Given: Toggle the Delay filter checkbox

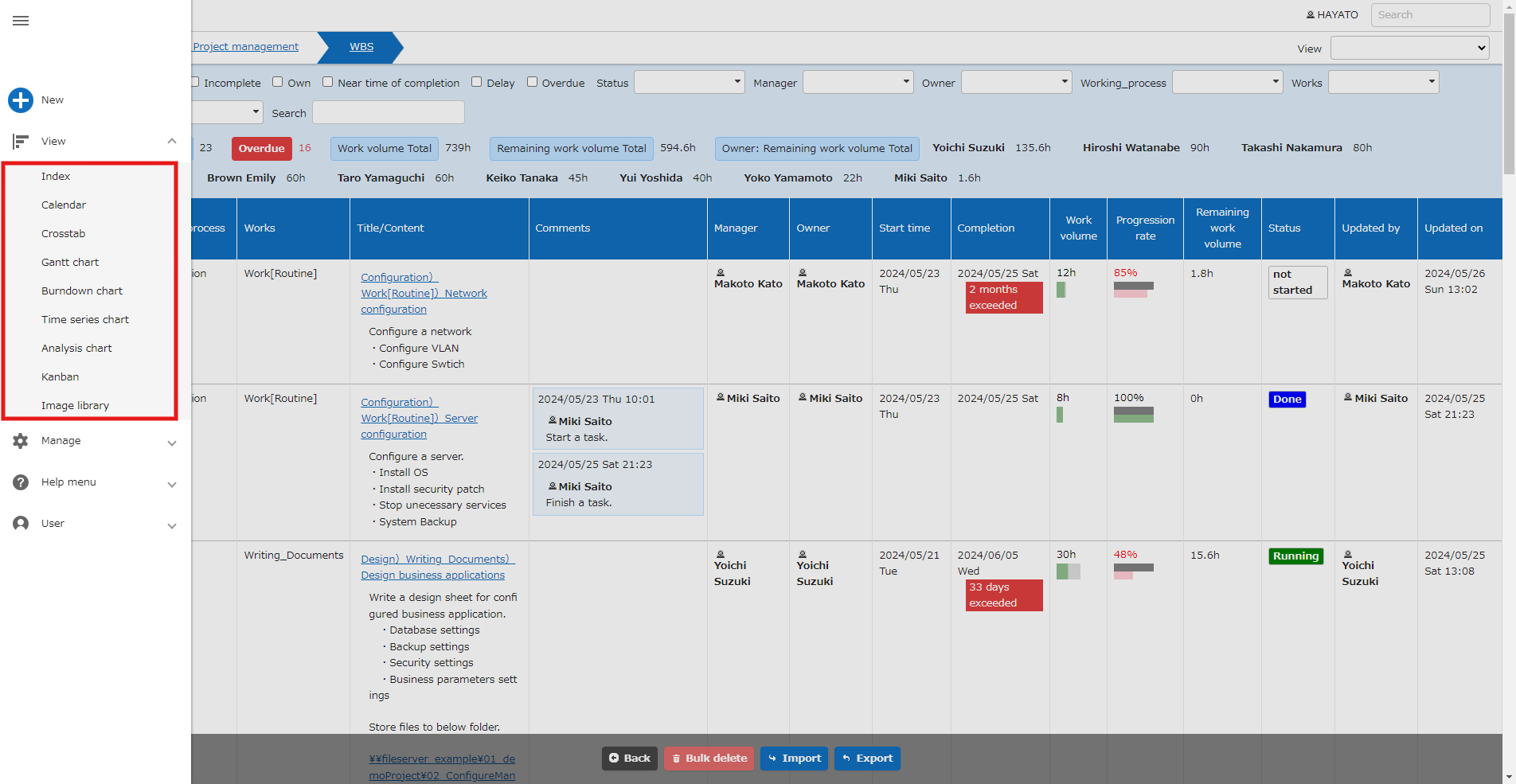Looking at the screenshot, I should pos(476,82).
